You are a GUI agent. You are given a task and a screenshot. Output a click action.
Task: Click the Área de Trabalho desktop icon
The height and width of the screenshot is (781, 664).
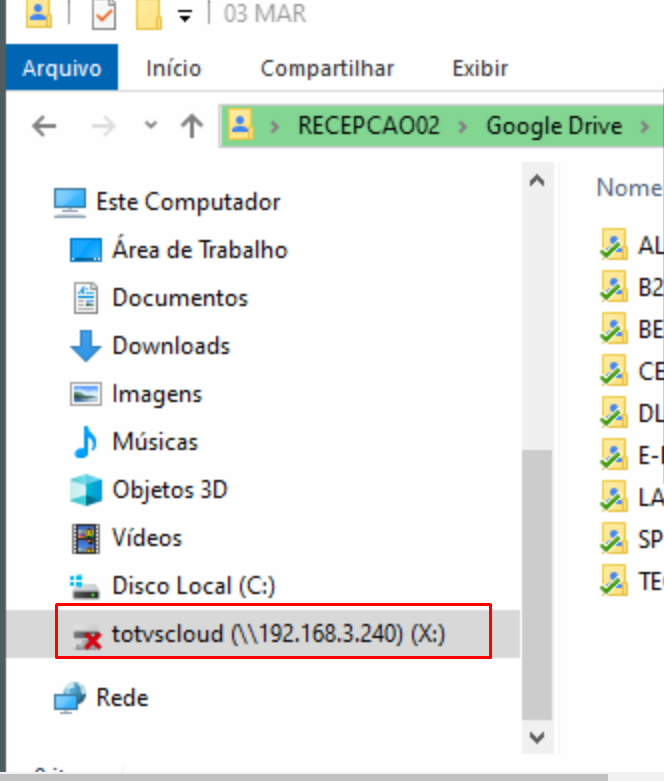[86, 250]
